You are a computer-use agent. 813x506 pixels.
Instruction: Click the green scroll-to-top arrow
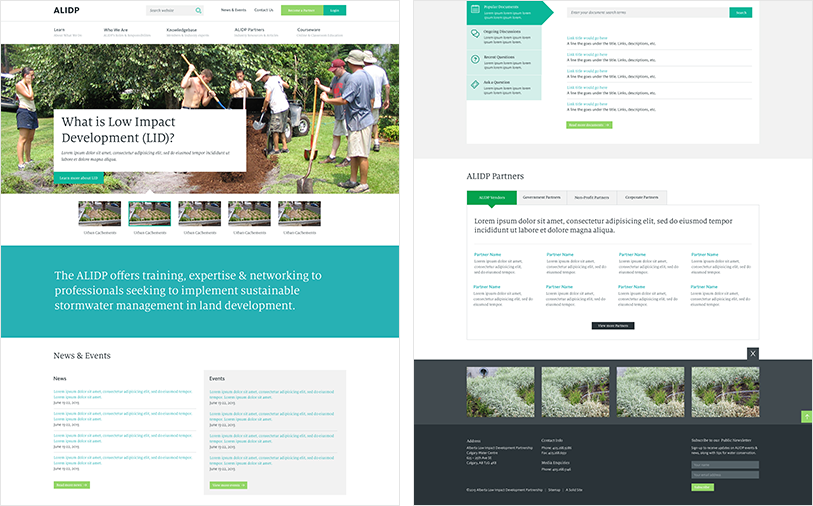[806, 416]
